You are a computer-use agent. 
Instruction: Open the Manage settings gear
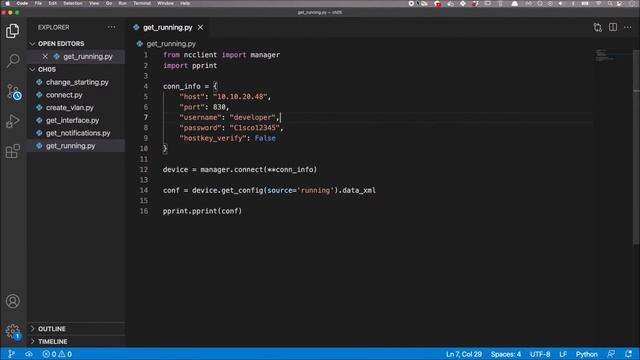13,331
